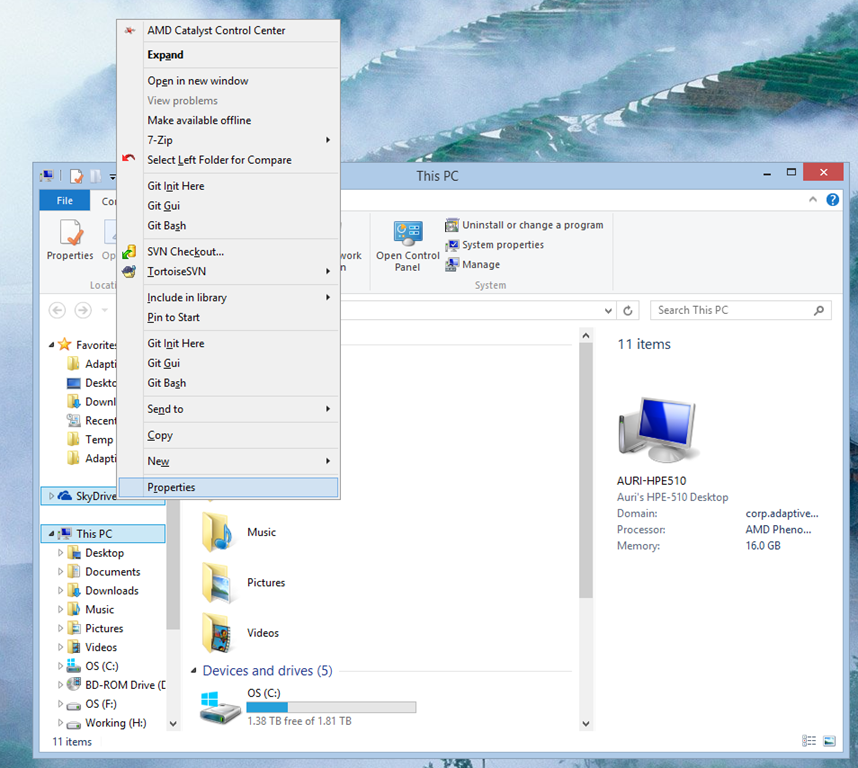Click the Open Control Panel ribbon icon

pos(407,235)
